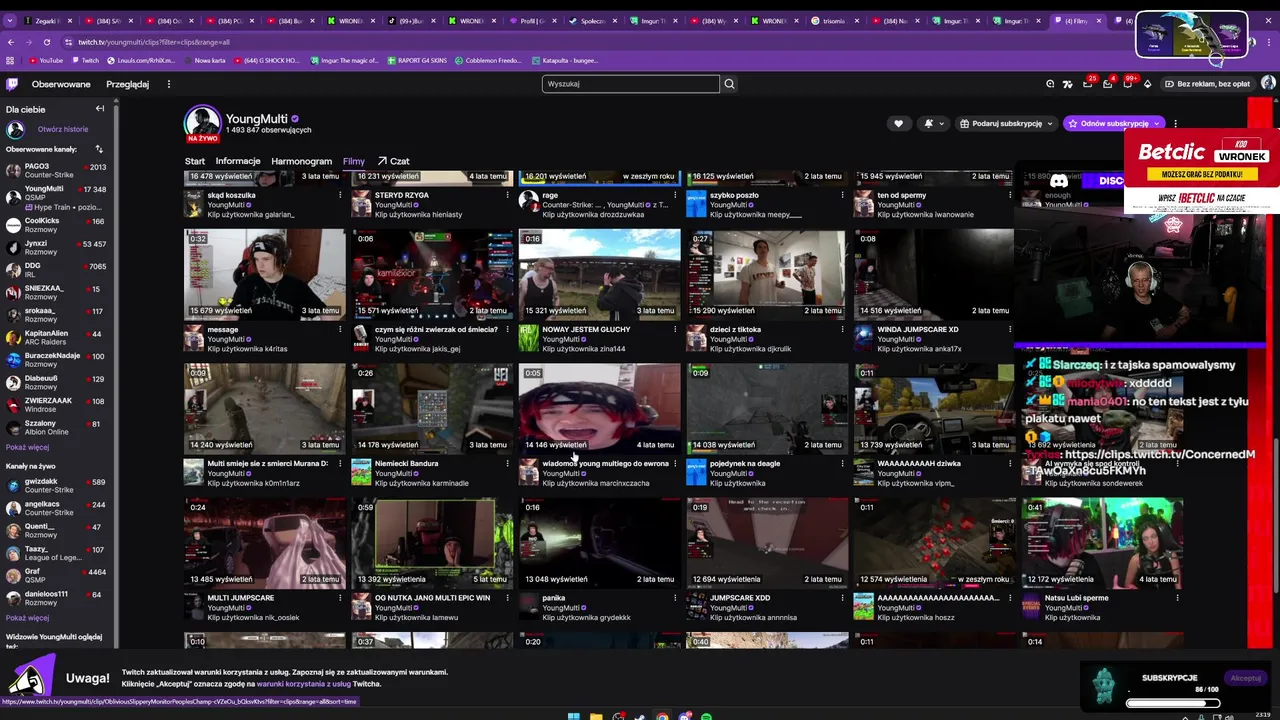Image resolution: width=1280 pixels, height=720 pixels.
Task: Play the 'NOWAY JESTEM GŁUCHY' clip thumbnail
Action: tap(600, 274)
